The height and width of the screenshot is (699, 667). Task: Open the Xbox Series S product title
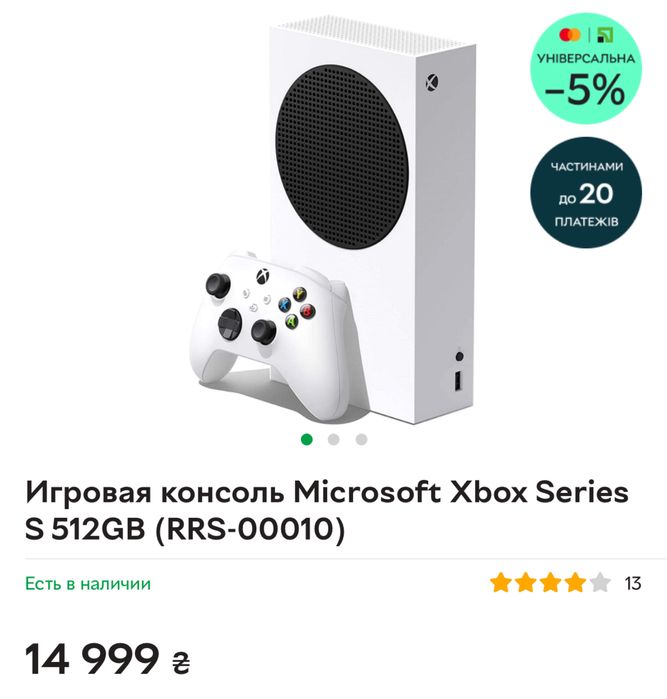327,511
